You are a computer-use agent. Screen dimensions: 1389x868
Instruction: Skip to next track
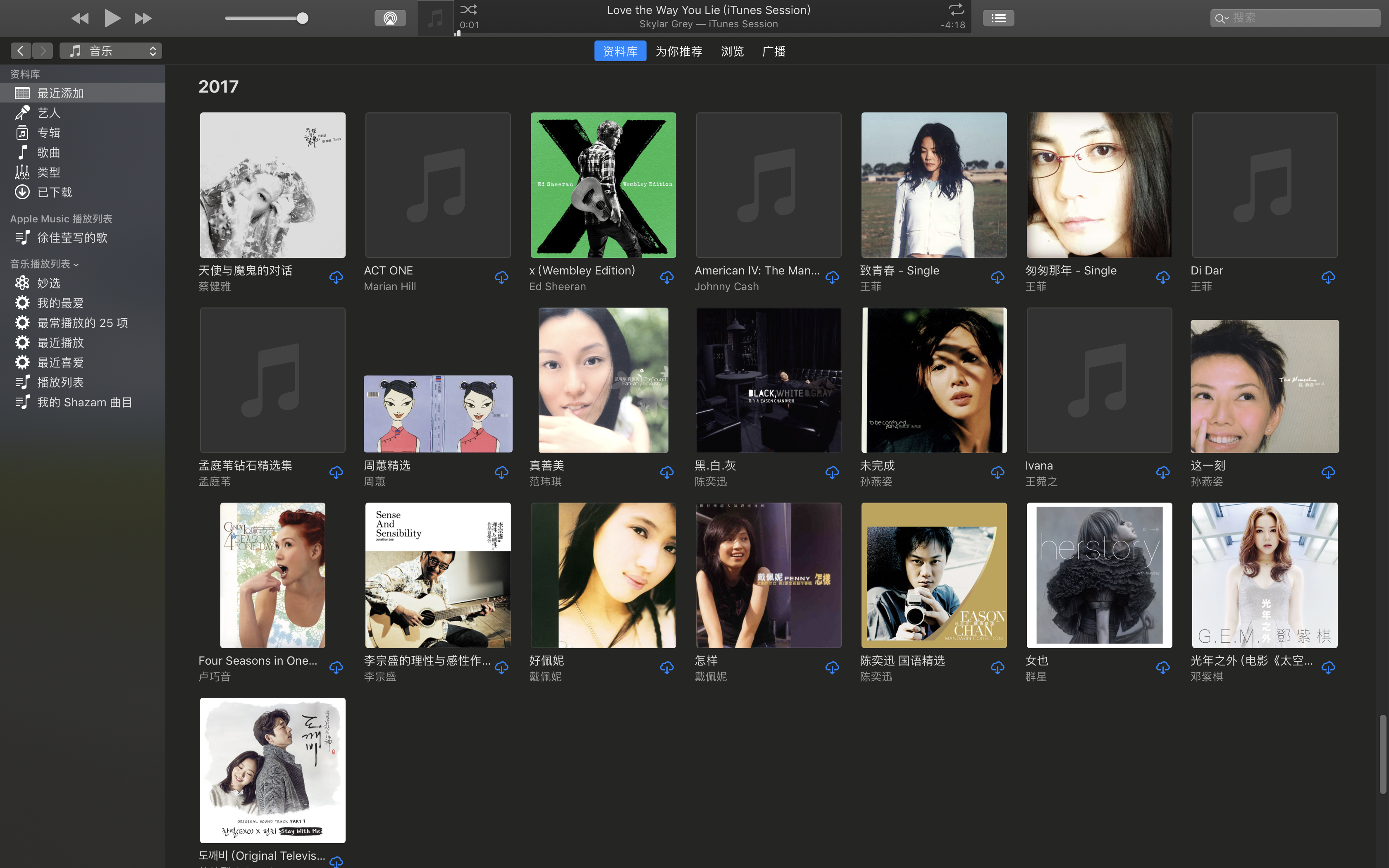(142, 18)
